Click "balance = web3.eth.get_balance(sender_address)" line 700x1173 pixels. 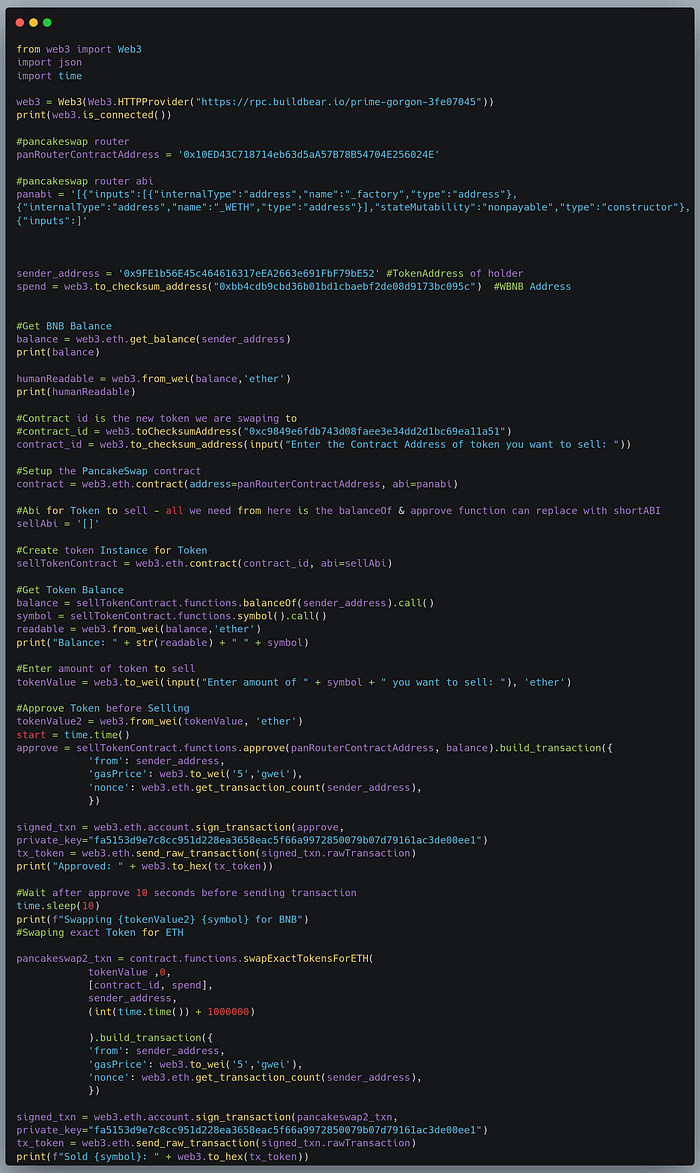(x=154, y=340)
